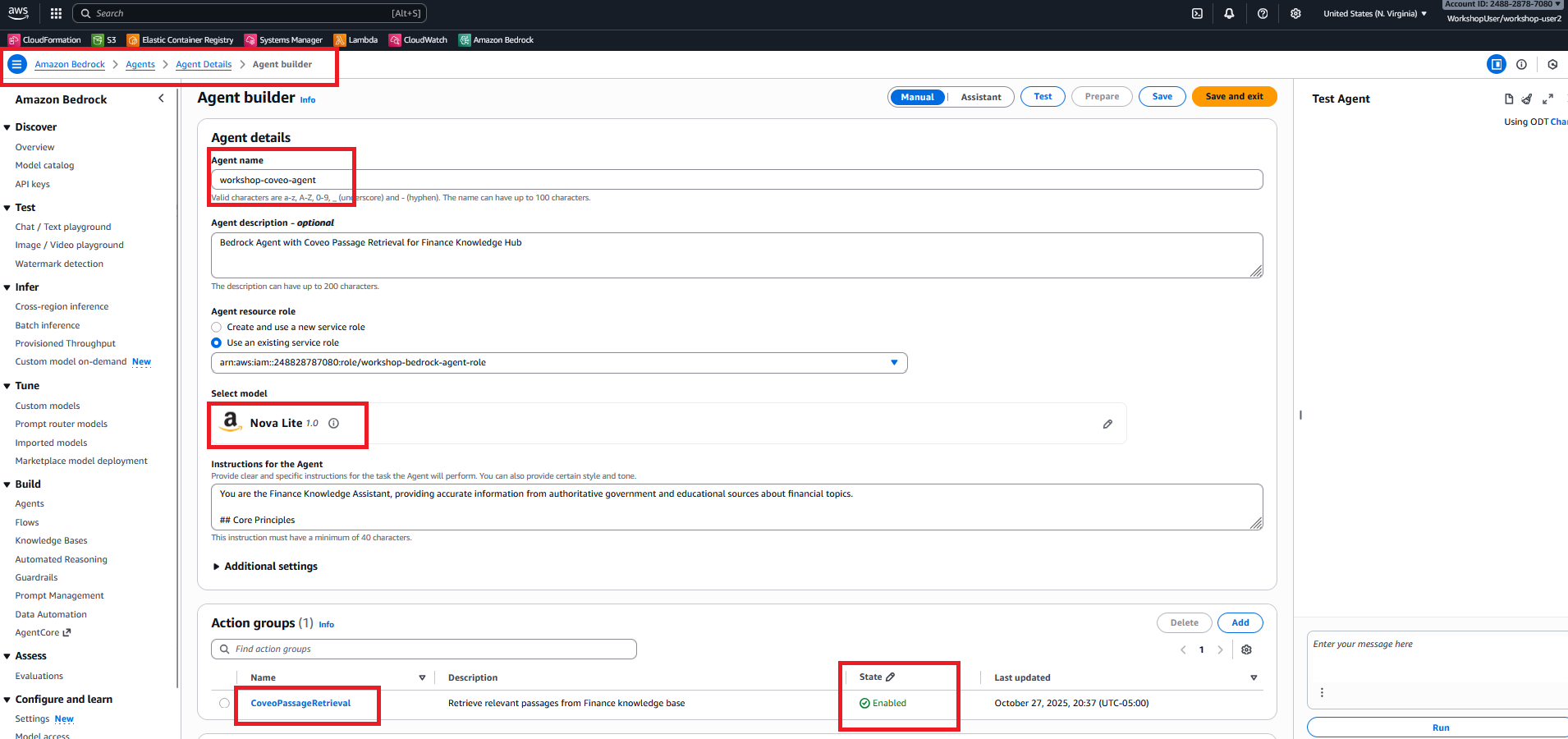The image size is (1568, 739).
Task: Click the Save and exit button
Action: [x=1233, y=96]
